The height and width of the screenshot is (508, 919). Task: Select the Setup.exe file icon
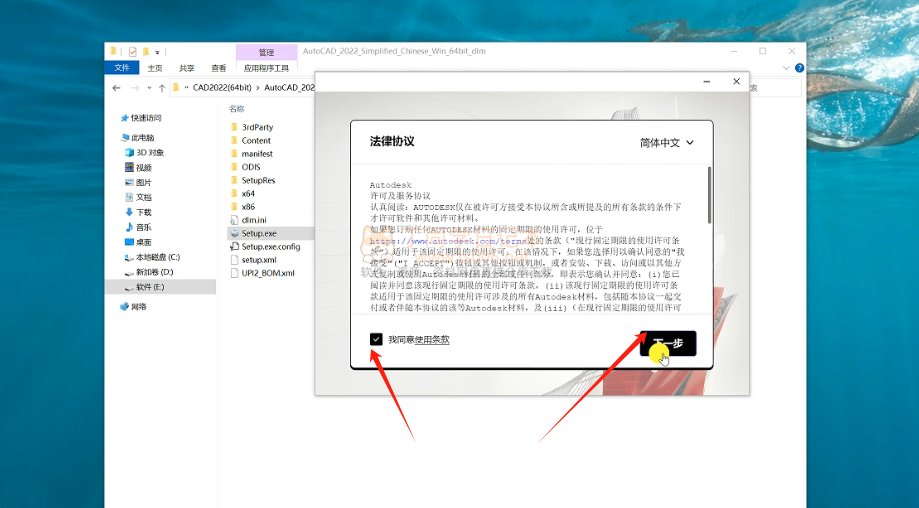click(234, 233)
